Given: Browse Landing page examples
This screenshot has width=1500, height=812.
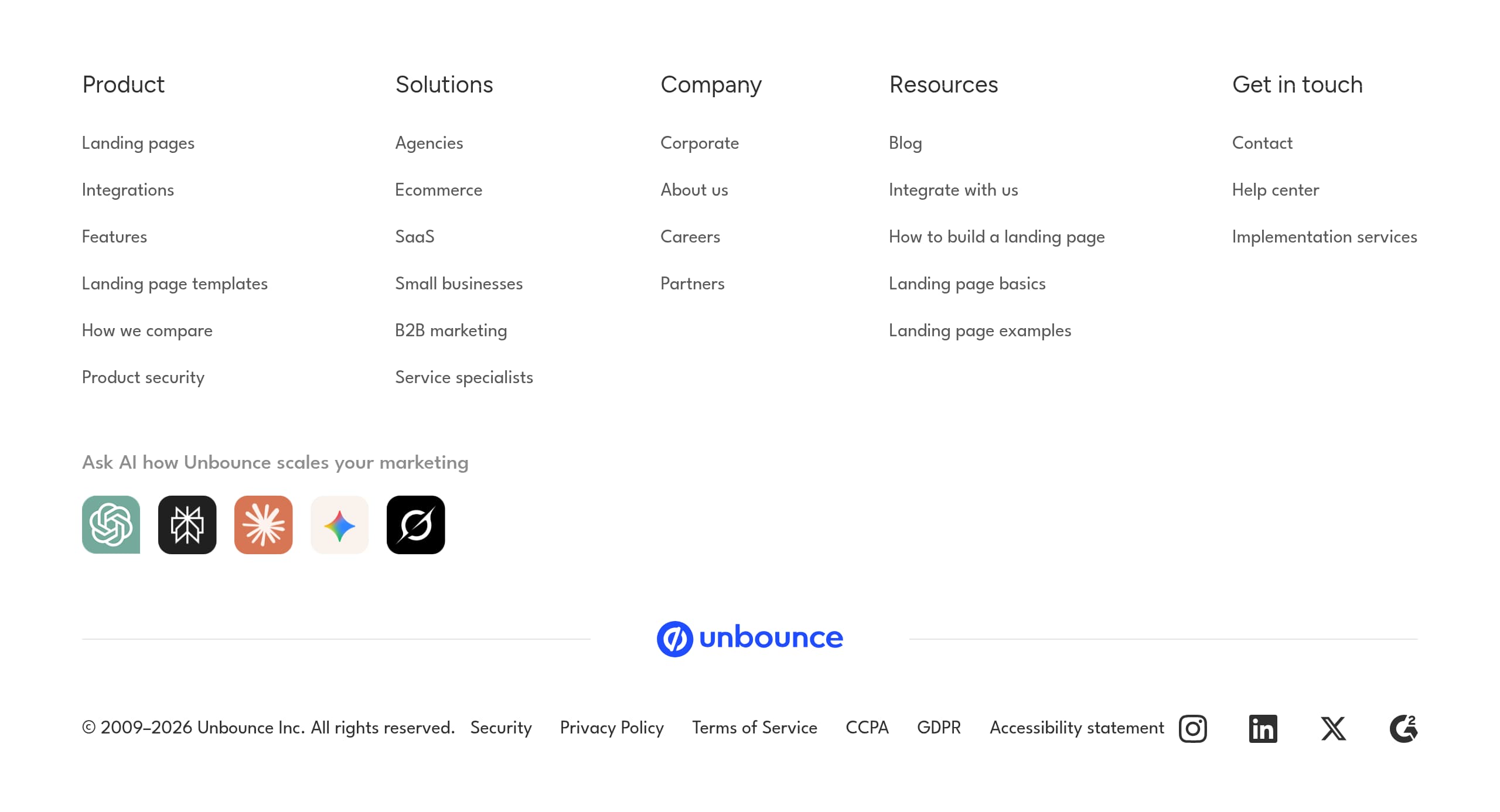Looking at the screenshot, I should point(980,330).
